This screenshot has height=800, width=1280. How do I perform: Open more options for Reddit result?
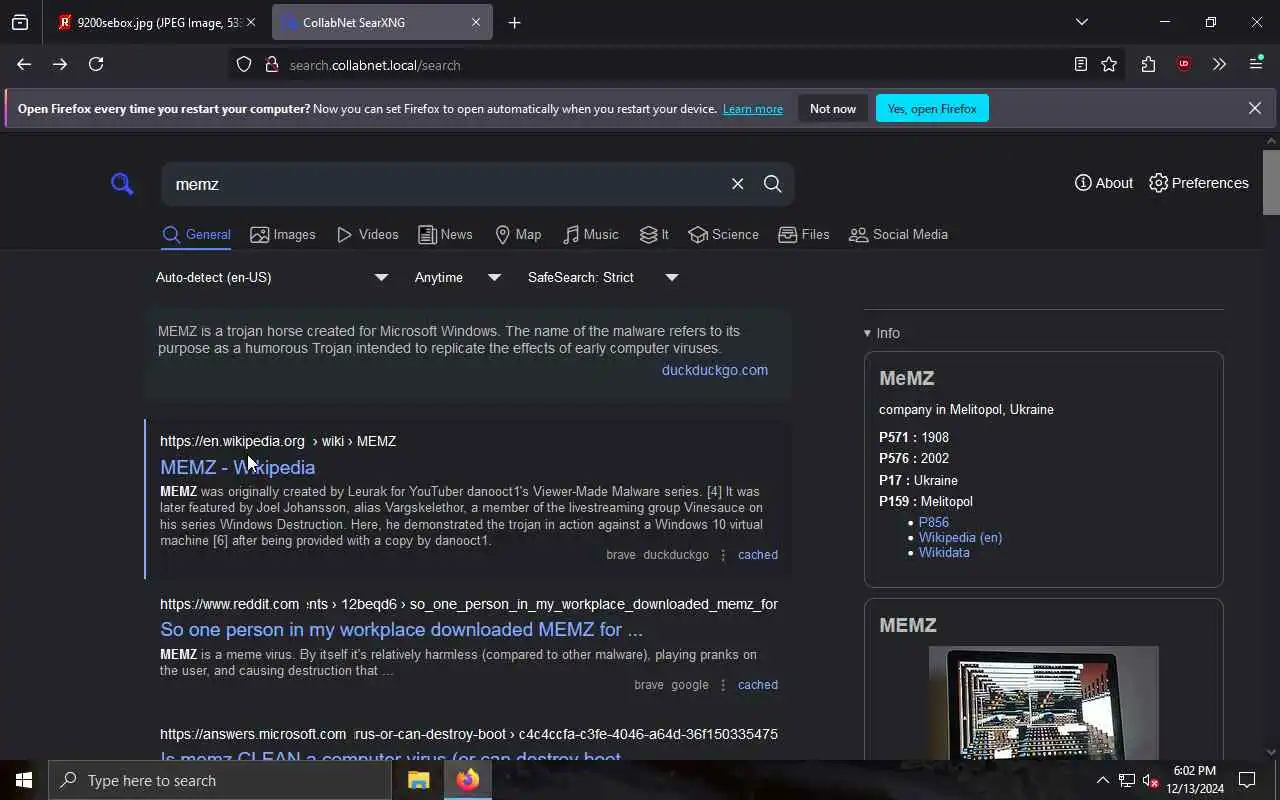tap(723, 685)
